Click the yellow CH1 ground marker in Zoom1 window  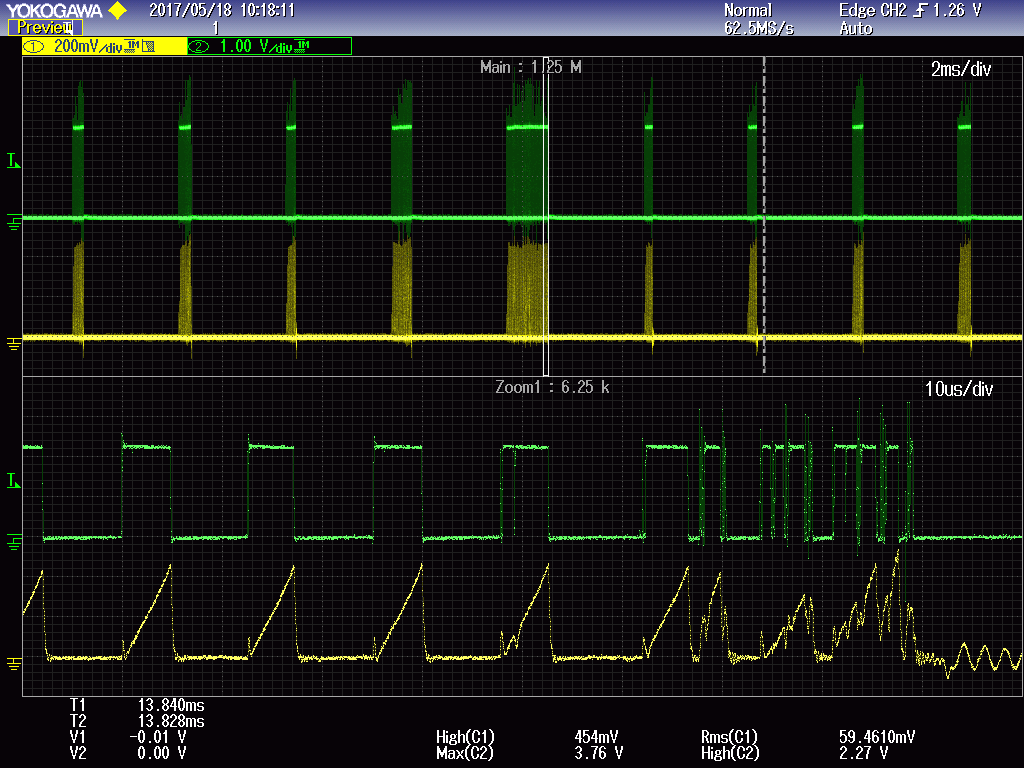13,663
